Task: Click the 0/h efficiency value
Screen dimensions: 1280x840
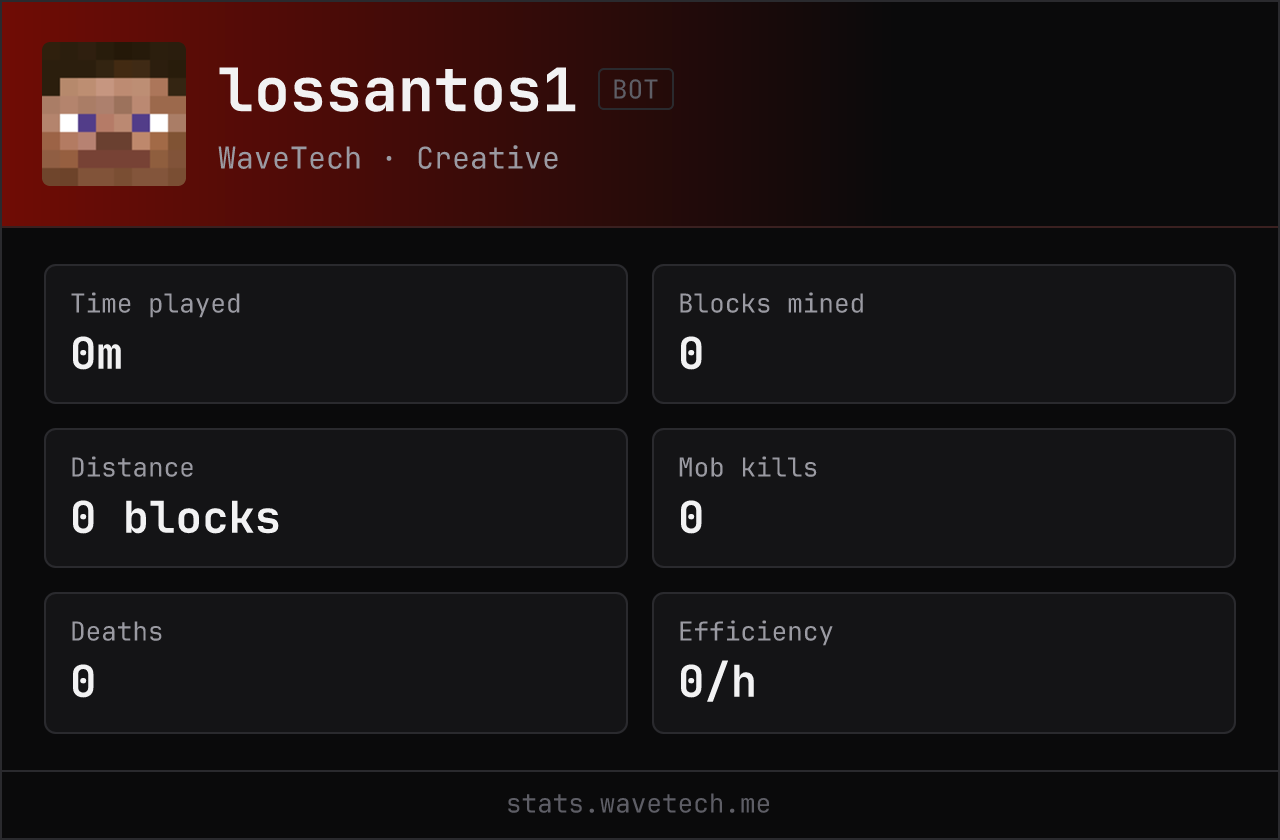Action: pos(717,682)
